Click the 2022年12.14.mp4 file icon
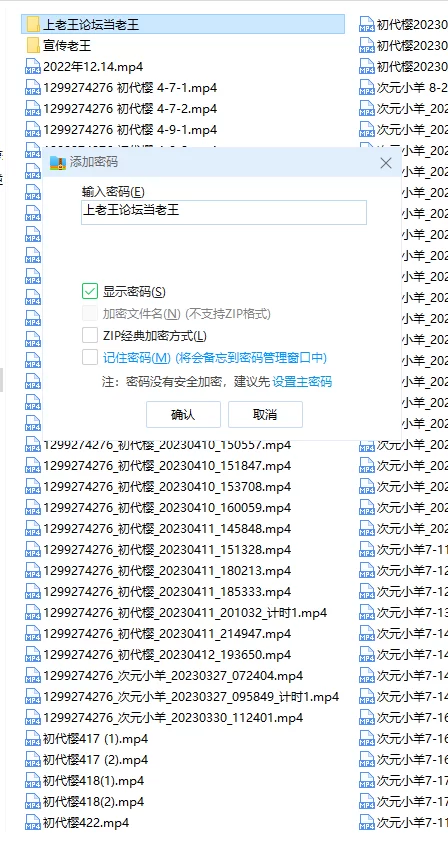This screenshot has width=448, height=847. pos(33,66)
